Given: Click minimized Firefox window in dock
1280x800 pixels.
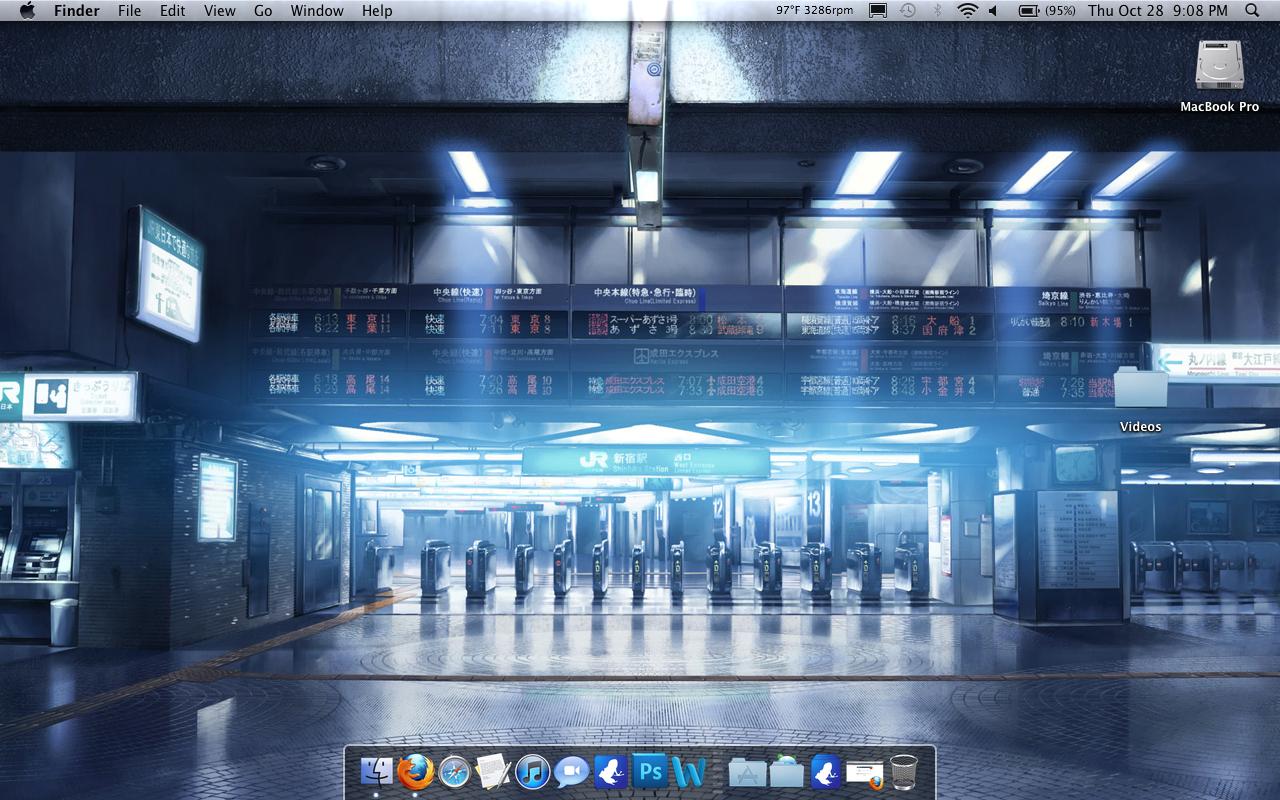Looking at the screenshot, I should pyautogui.click(x=865, y=773).
